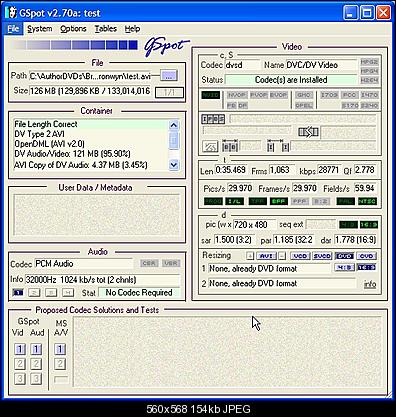The height and width of the screenshot is (417, 396).
Task: Click the I709 indicator
Action: pos(329,95)
